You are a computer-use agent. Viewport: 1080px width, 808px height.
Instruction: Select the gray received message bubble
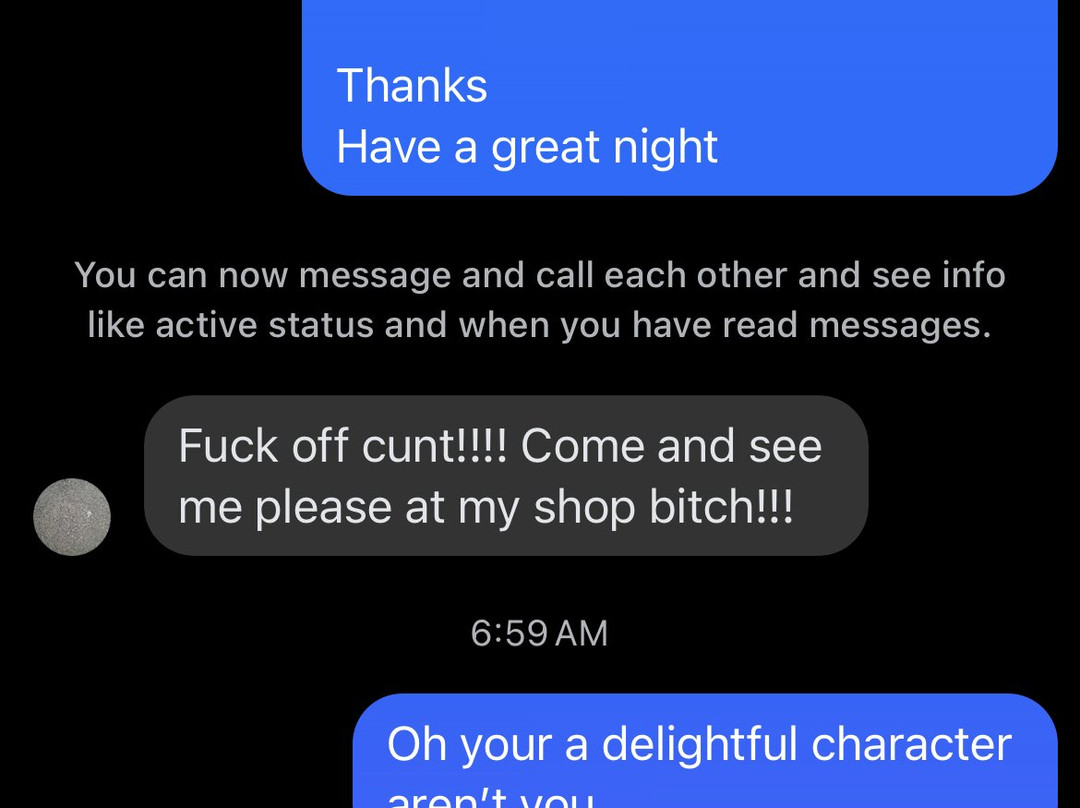(x=506, y=475)
